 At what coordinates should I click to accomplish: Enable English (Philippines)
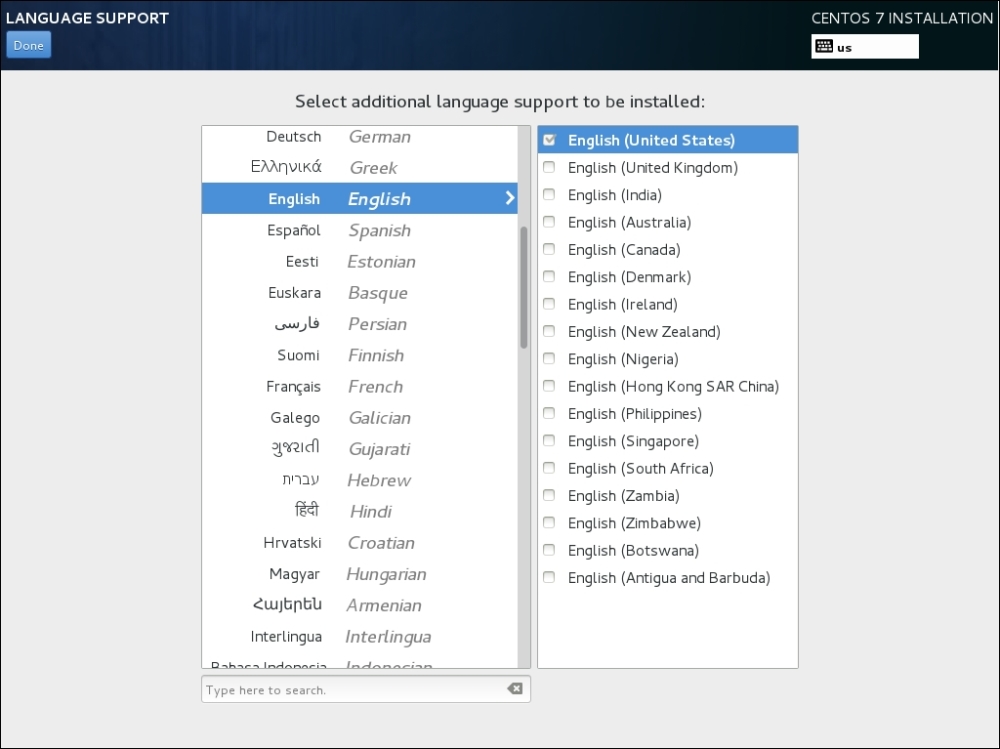(x=549, y=413)
